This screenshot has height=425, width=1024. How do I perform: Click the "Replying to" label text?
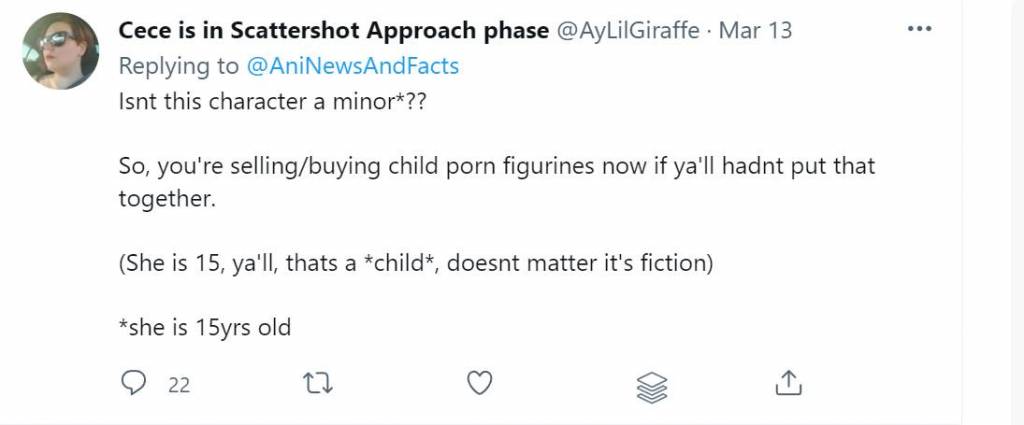pos(178,66)
